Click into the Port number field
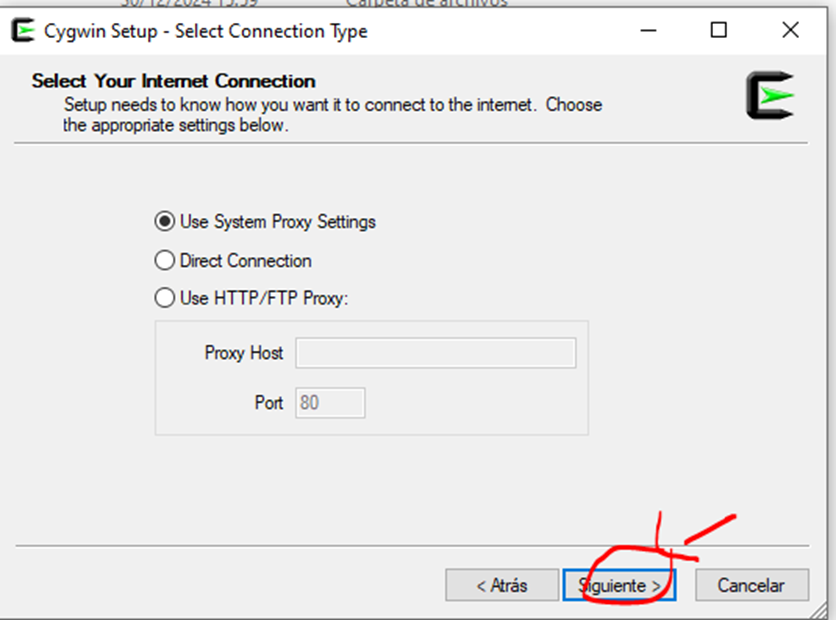Viewport: 836px width, 620px height. click(330, 404)
